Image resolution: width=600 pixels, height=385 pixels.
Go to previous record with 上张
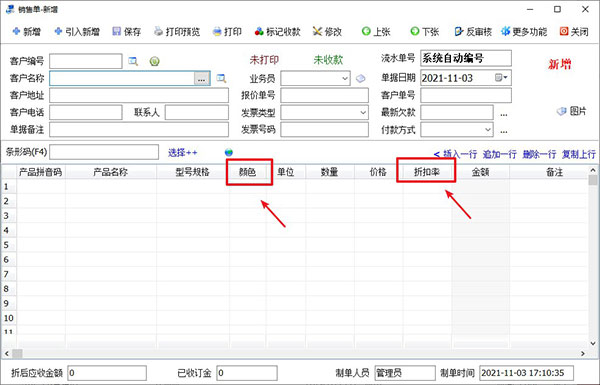pos(376,31)
